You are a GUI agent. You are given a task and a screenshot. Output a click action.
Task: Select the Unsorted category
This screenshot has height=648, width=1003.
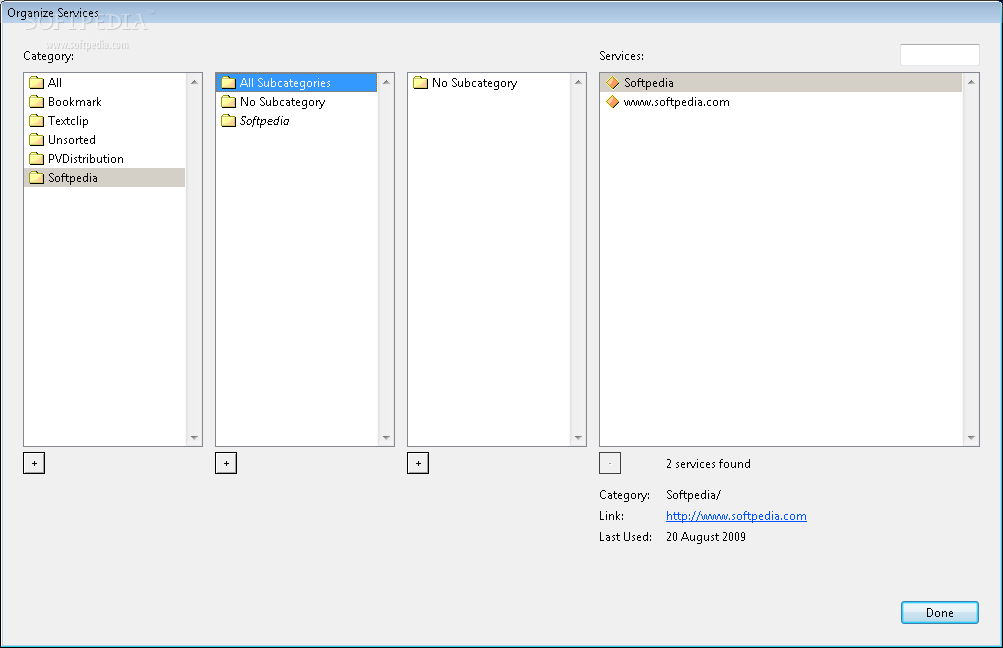104,139
